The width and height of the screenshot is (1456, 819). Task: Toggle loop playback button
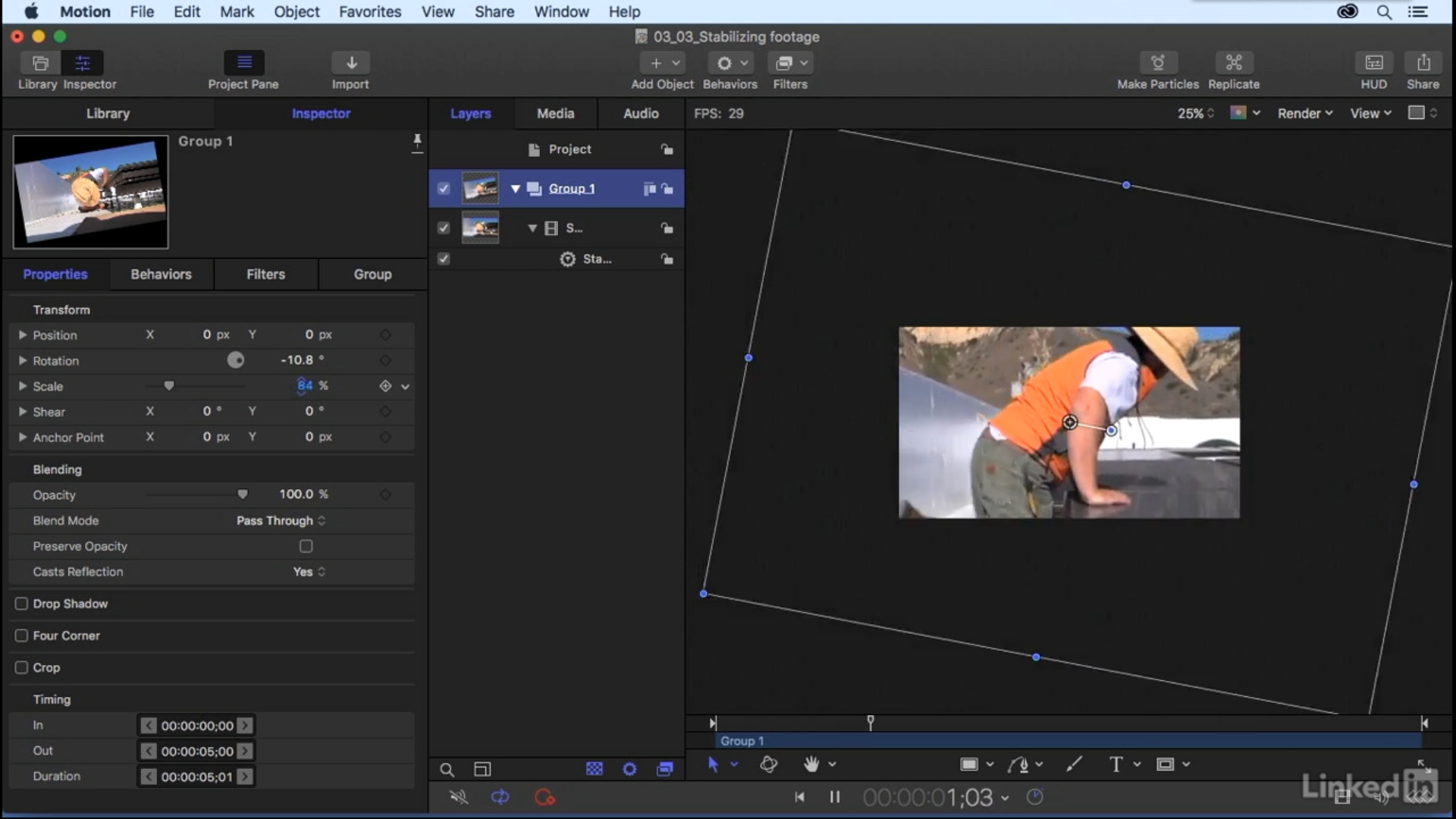pos(500,797)
